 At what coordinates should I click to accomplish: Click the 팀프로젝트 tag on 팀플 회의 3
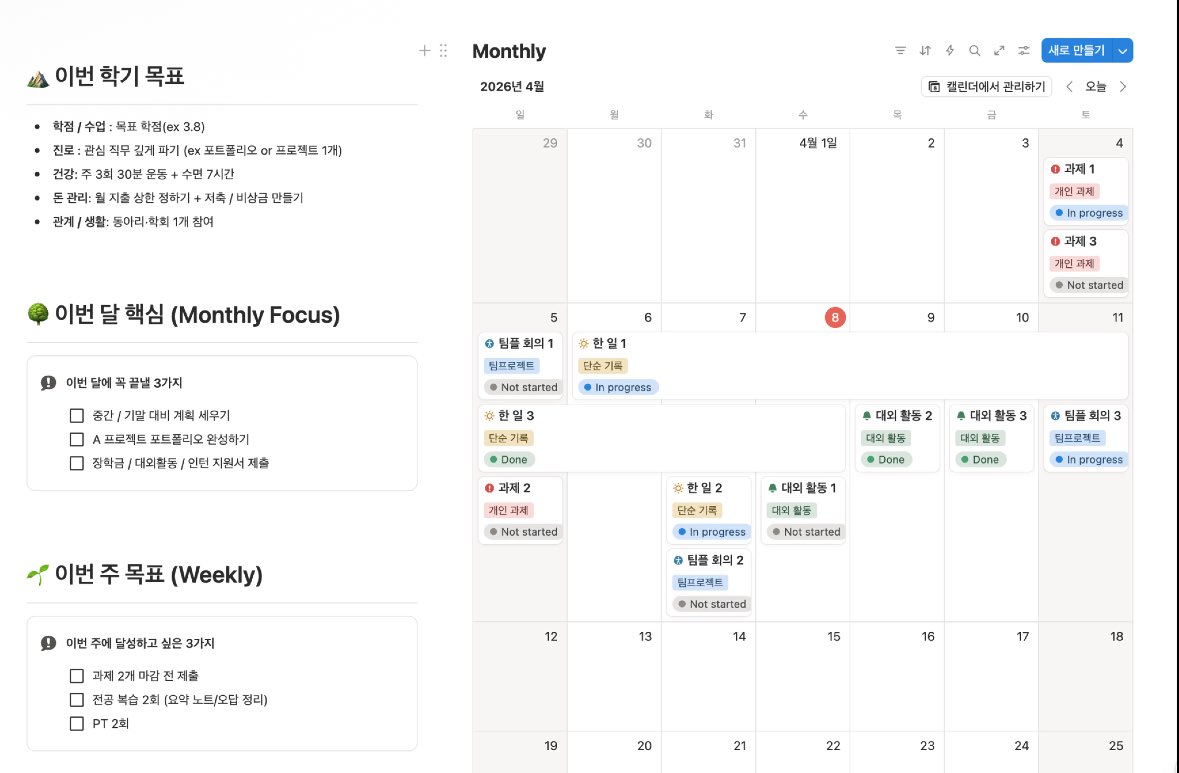pyautogui.click(x=1077, y=438)
